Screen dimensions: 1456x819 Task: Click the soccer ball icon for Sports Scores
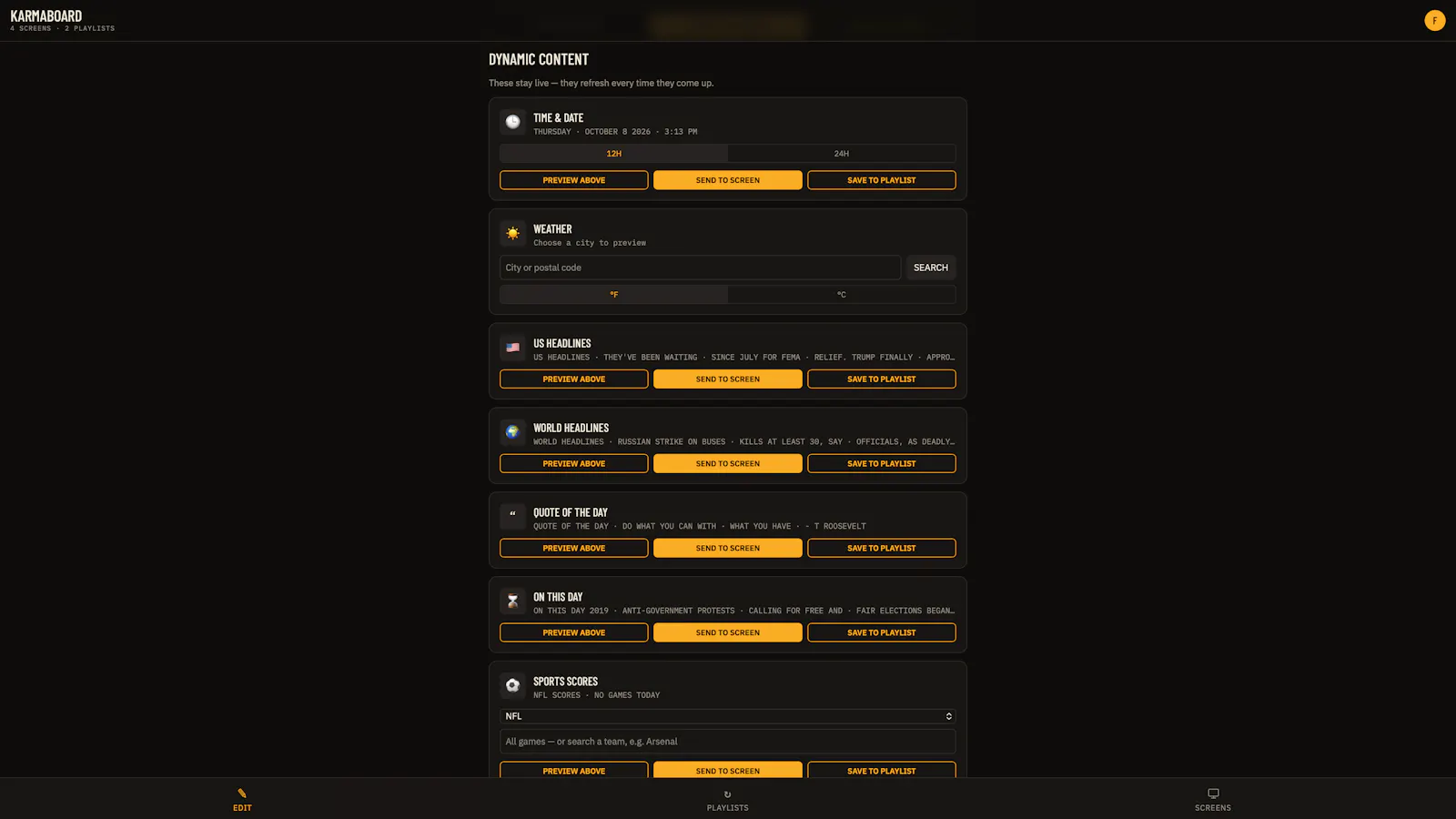512,685
